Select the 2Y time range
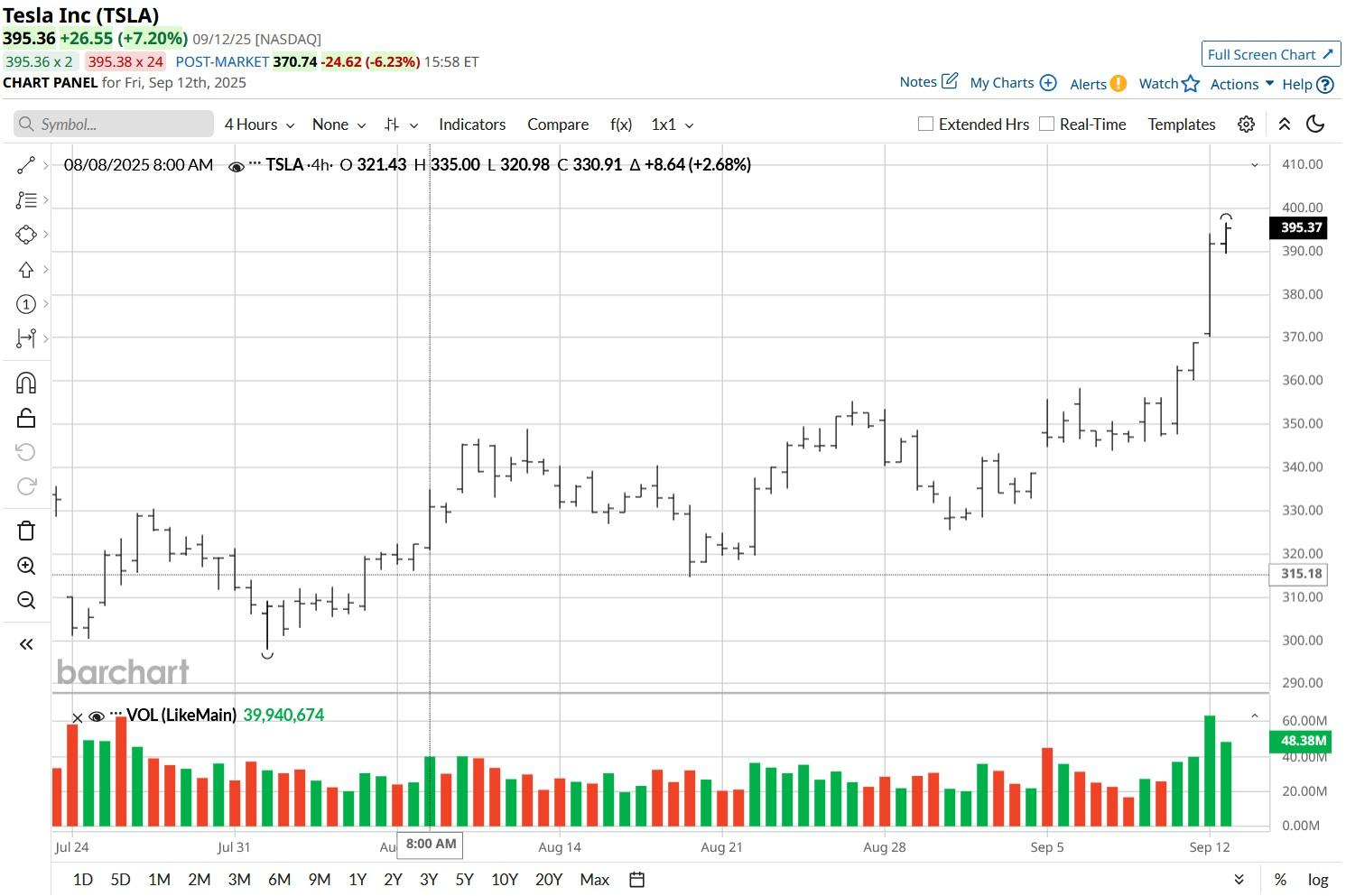Screen dimensions: 1346x896 click(393, 880)
